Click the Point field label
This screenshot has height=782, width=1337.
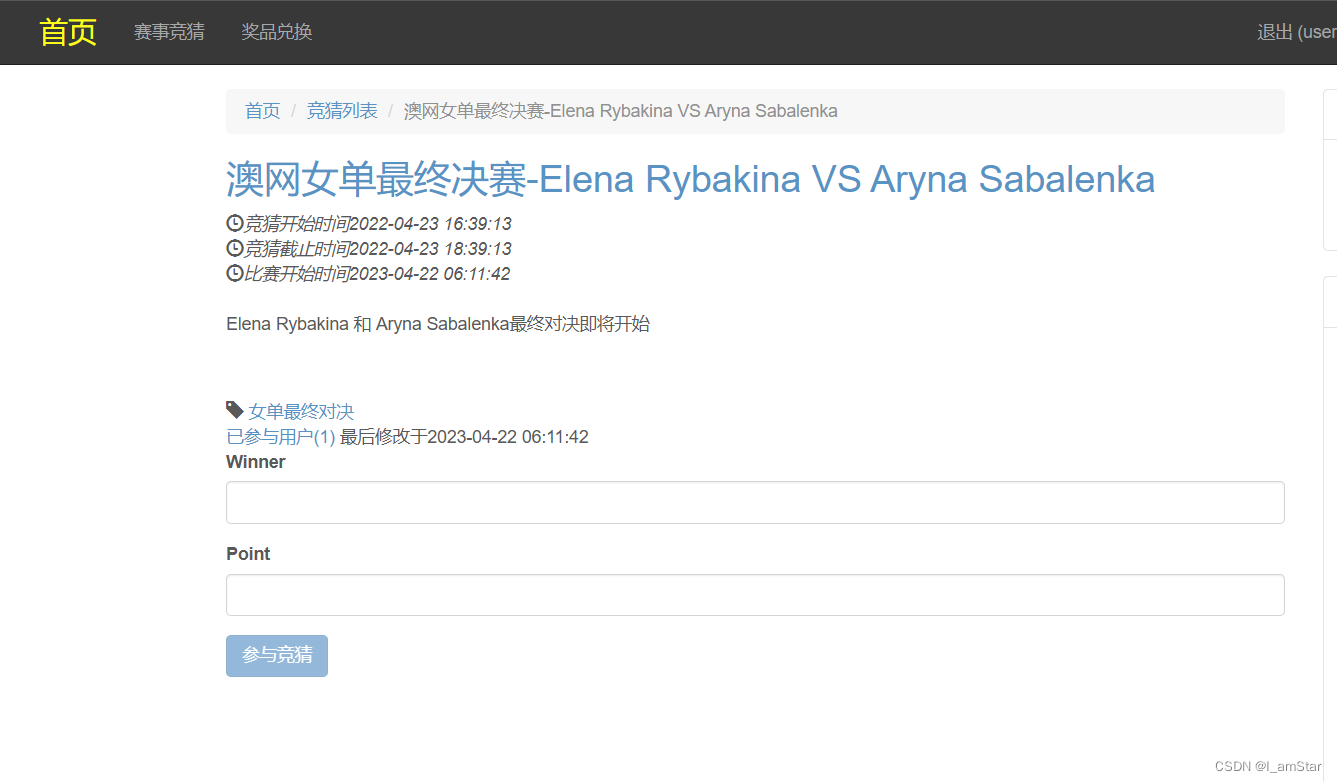click(x=248, y=554)
